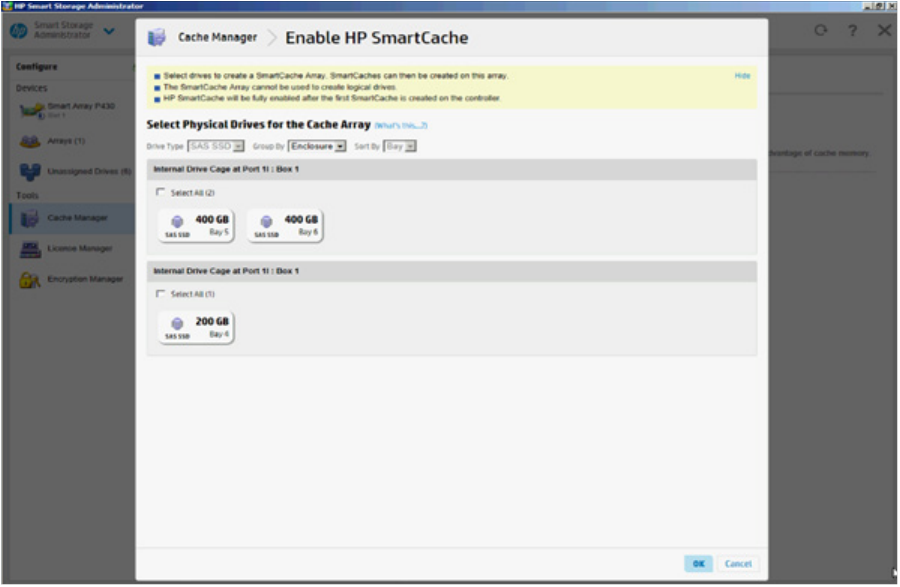Click the SSD icon on Bay 5 drive
The height and width of the screenshot is (587, 900).
coord(177,221)
